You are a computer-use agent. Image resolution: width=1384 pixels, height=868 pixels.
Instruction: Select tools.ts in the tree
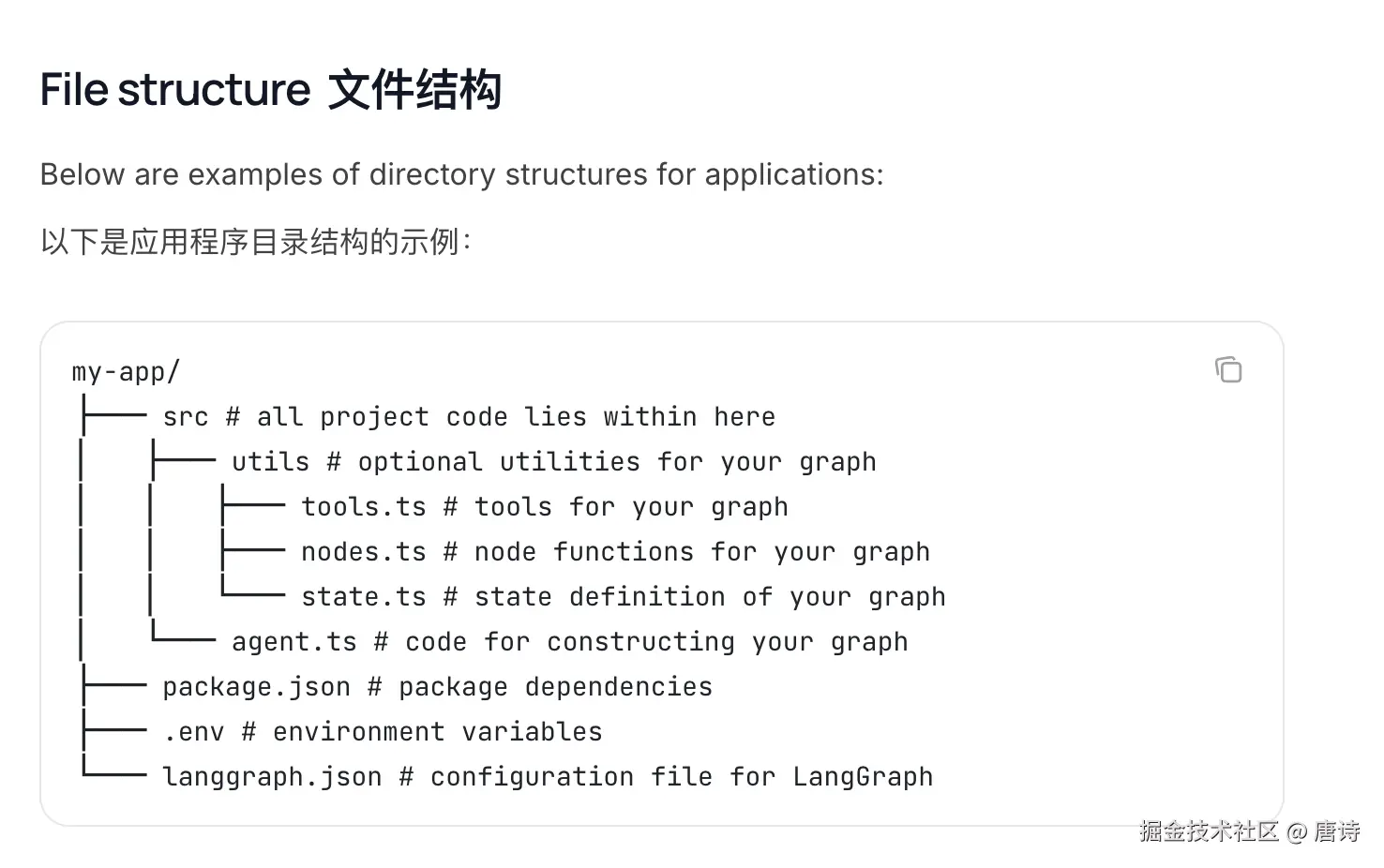[x=364, y=507]
